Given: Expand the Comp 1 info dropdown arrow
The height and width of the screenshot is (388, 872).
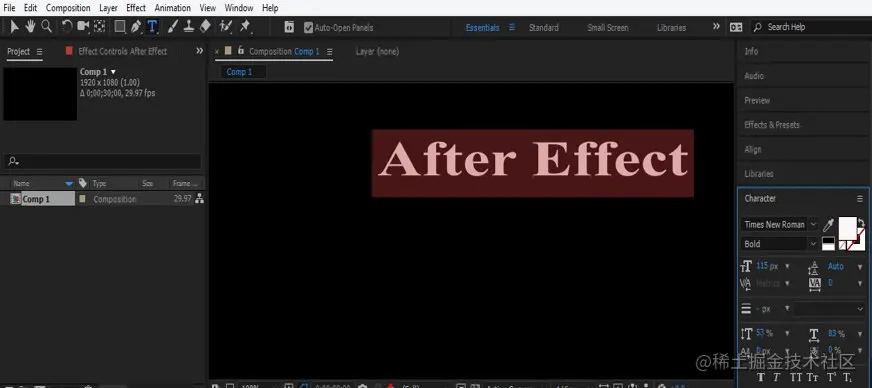Looking at the screenshot, I should pos(113,72).
